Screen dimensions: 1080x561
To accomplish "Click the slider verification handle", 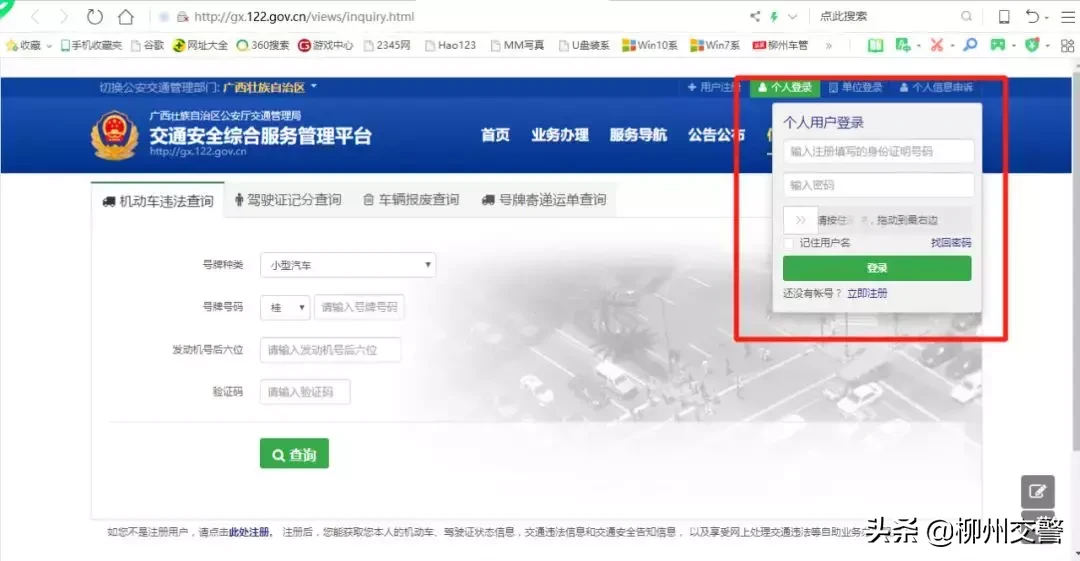I will (x=800, y=220).
